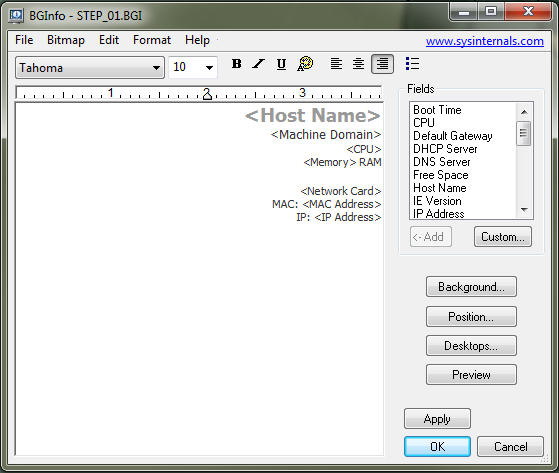Click the ruler indent marker at 2

pyautogui.click(x=207, y=94)
